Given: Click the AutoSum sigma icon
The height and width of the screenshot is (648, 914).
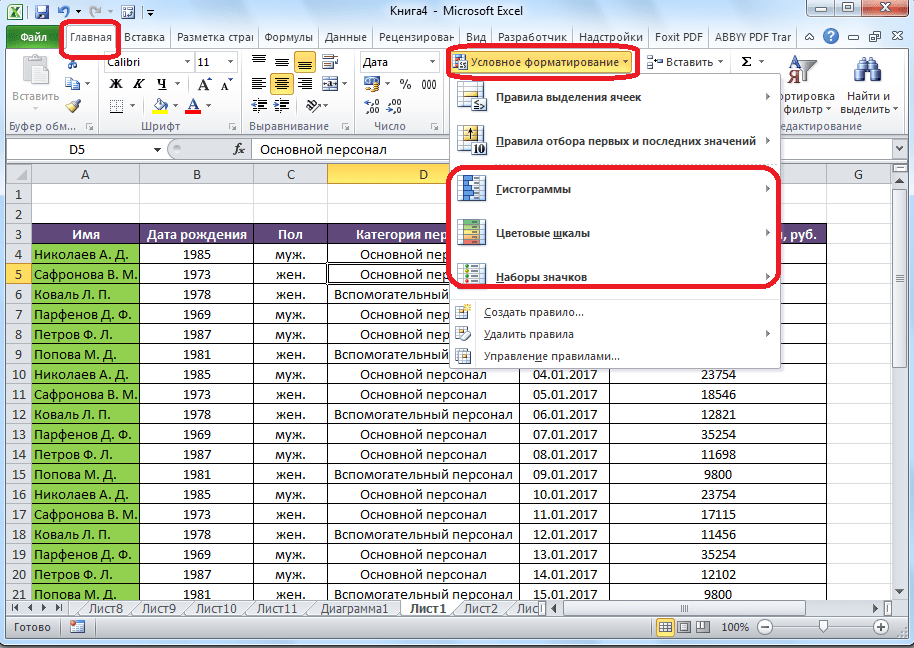Looking at the screenshot, I should [x=747, y=62].
